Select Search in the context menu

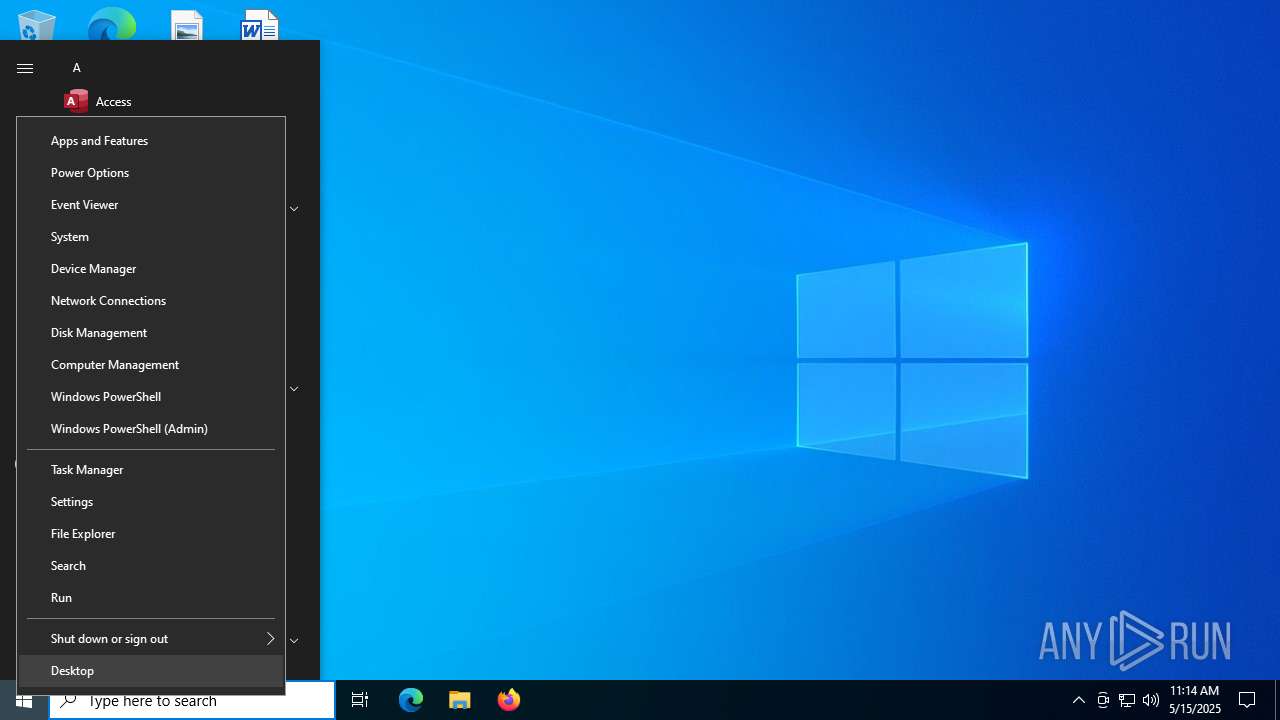(151, 566)
